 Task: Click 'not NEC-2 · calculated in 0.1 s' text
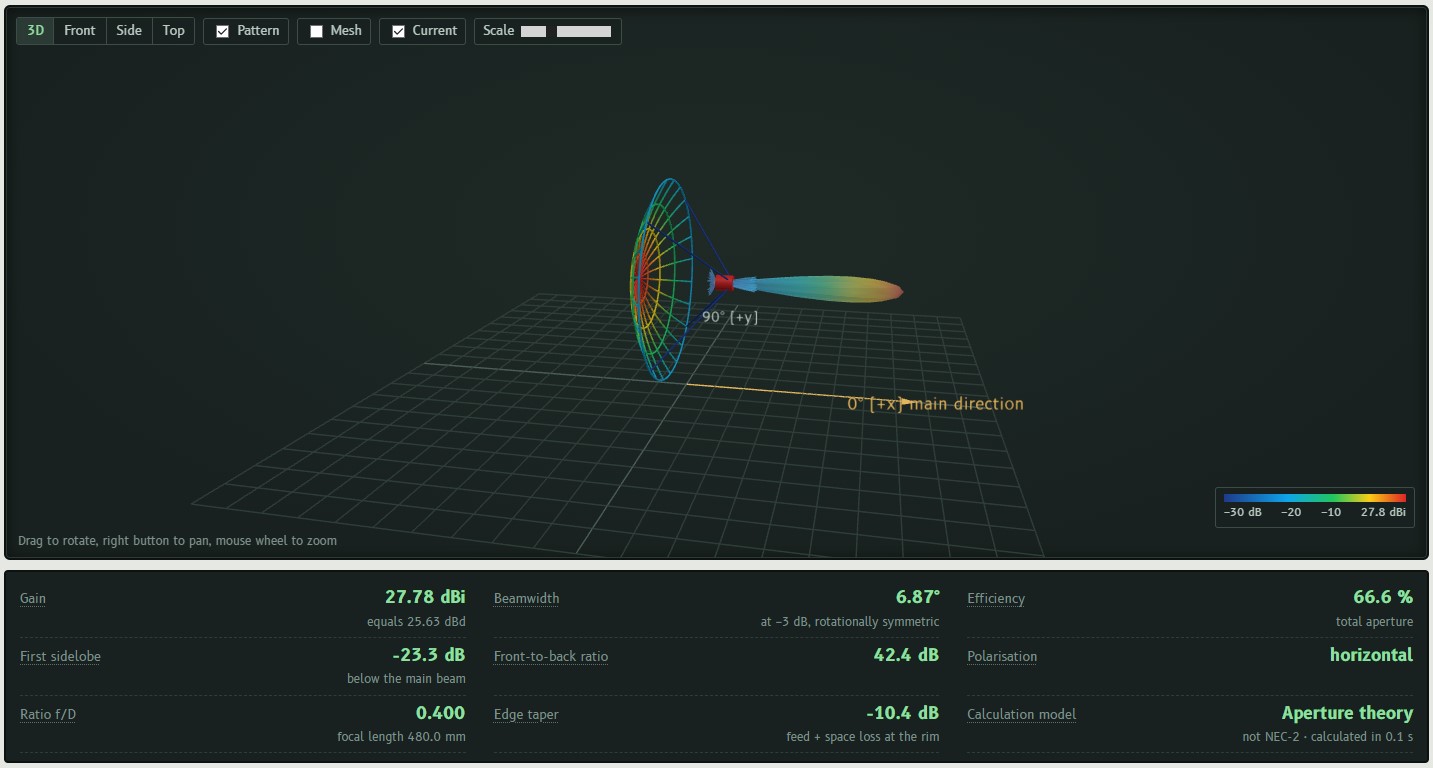coord(1327,737)
